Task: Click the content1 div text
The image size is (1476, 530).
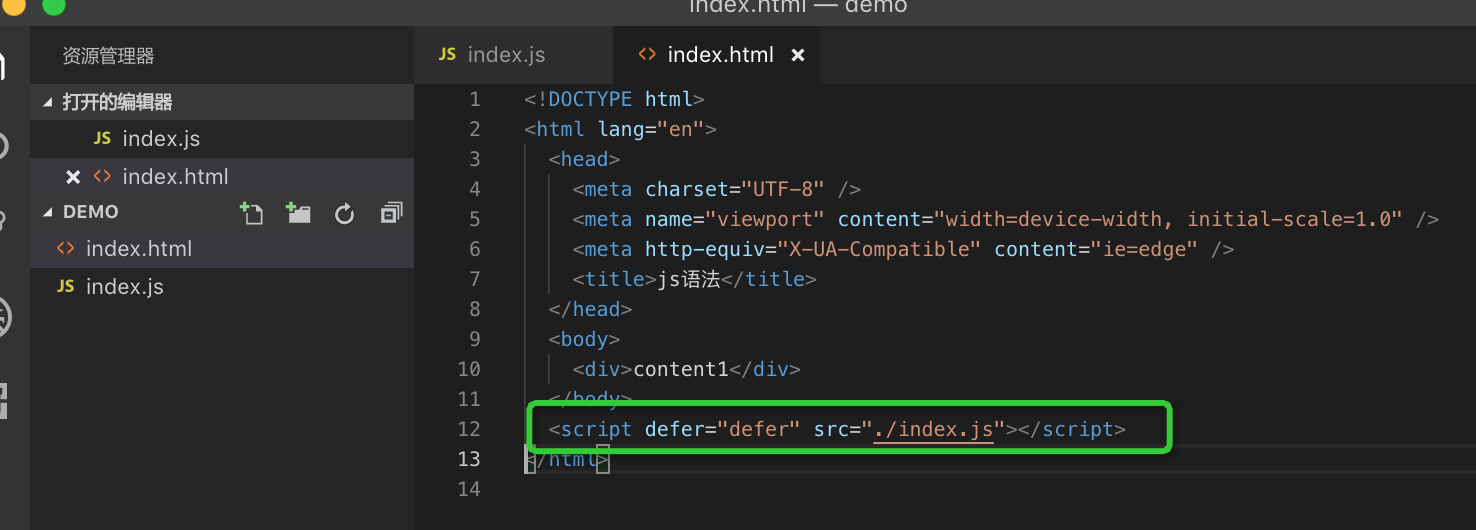Action: click(x=681, y=369)
